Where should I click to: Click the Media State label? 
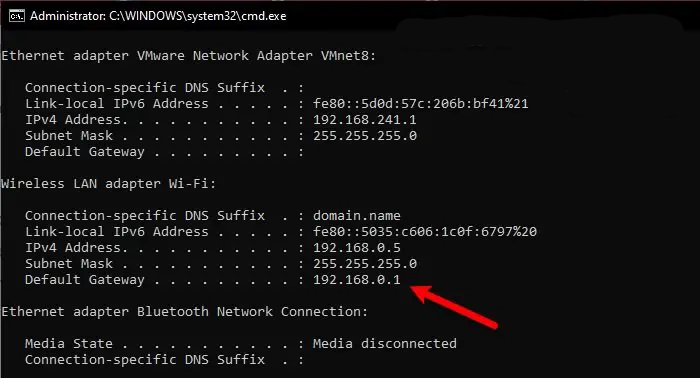tap(69, 344)
